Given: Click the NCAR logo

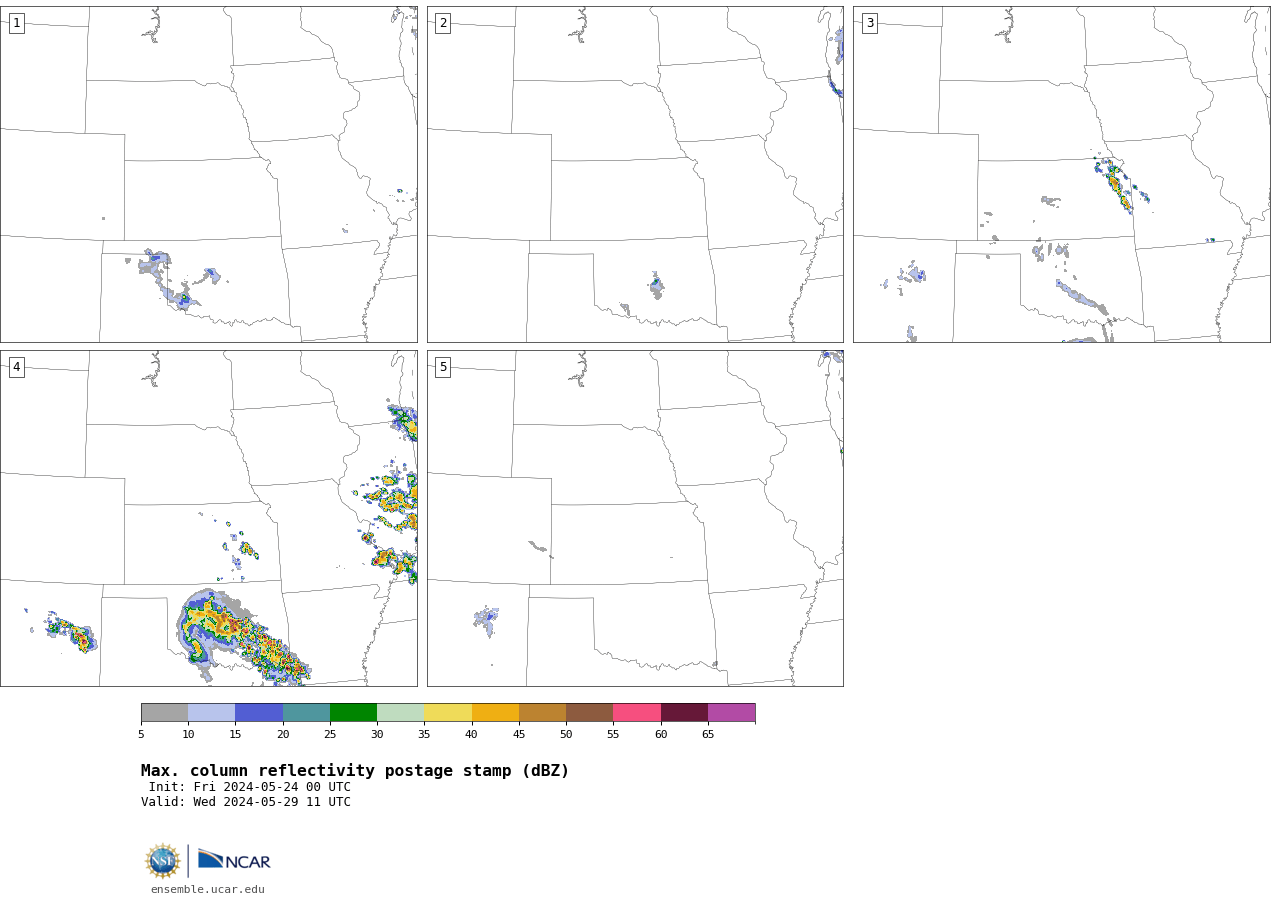Looking at the screenshot, I should 234,860.
